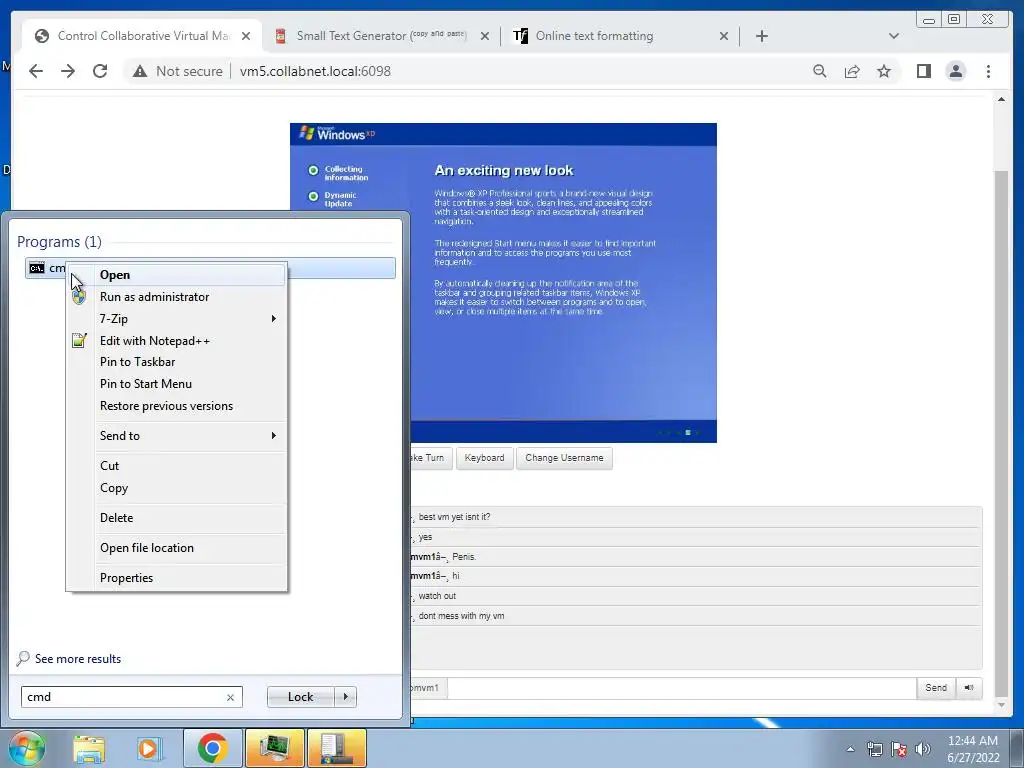The height and width of the screenshot is (768, 1024).
Task: Click the chat Send button
Action: (936, 688)
